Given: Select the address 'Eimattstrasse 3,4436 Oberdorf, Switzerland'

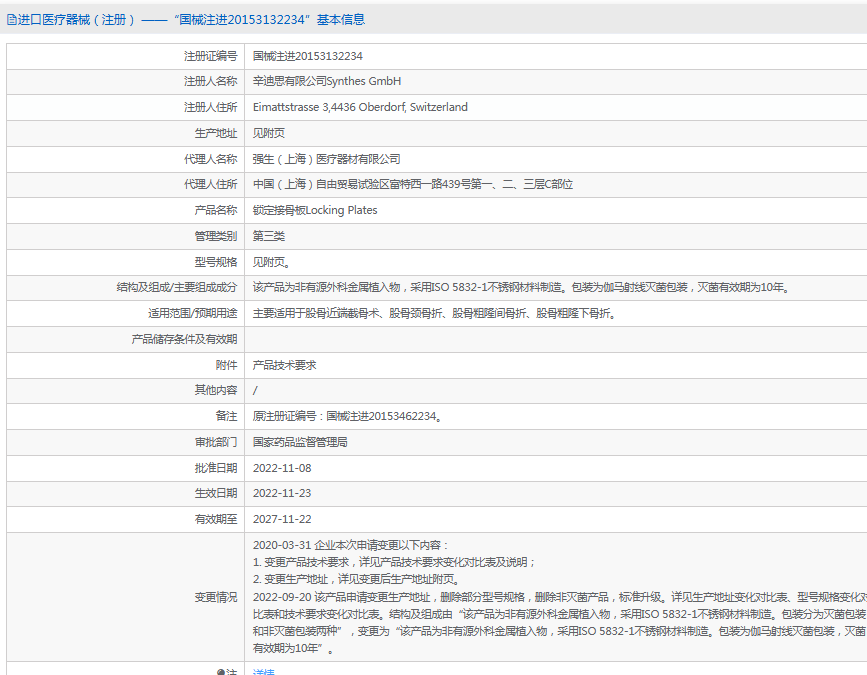Looking at the screenshot, I should 360,107.
